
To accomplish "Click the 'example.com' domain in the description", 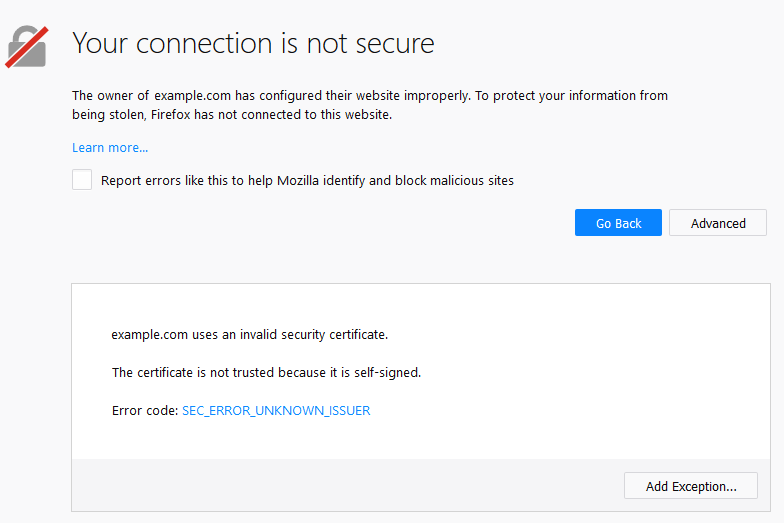I will pyautogui.click(x=187, y=96).
